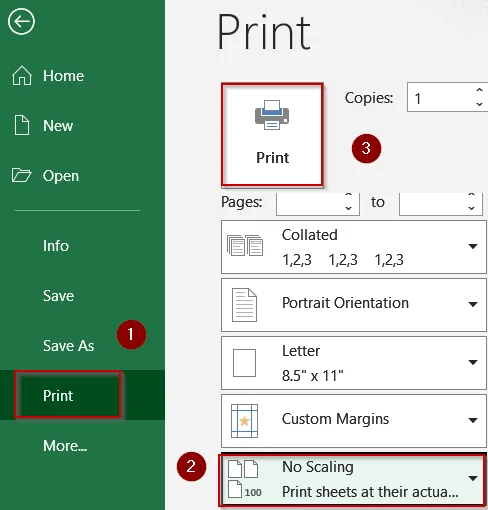Click the 'Print sheets at their actua...' text
Viewport: 488px width, 510px height.
(x=370, y=492)
